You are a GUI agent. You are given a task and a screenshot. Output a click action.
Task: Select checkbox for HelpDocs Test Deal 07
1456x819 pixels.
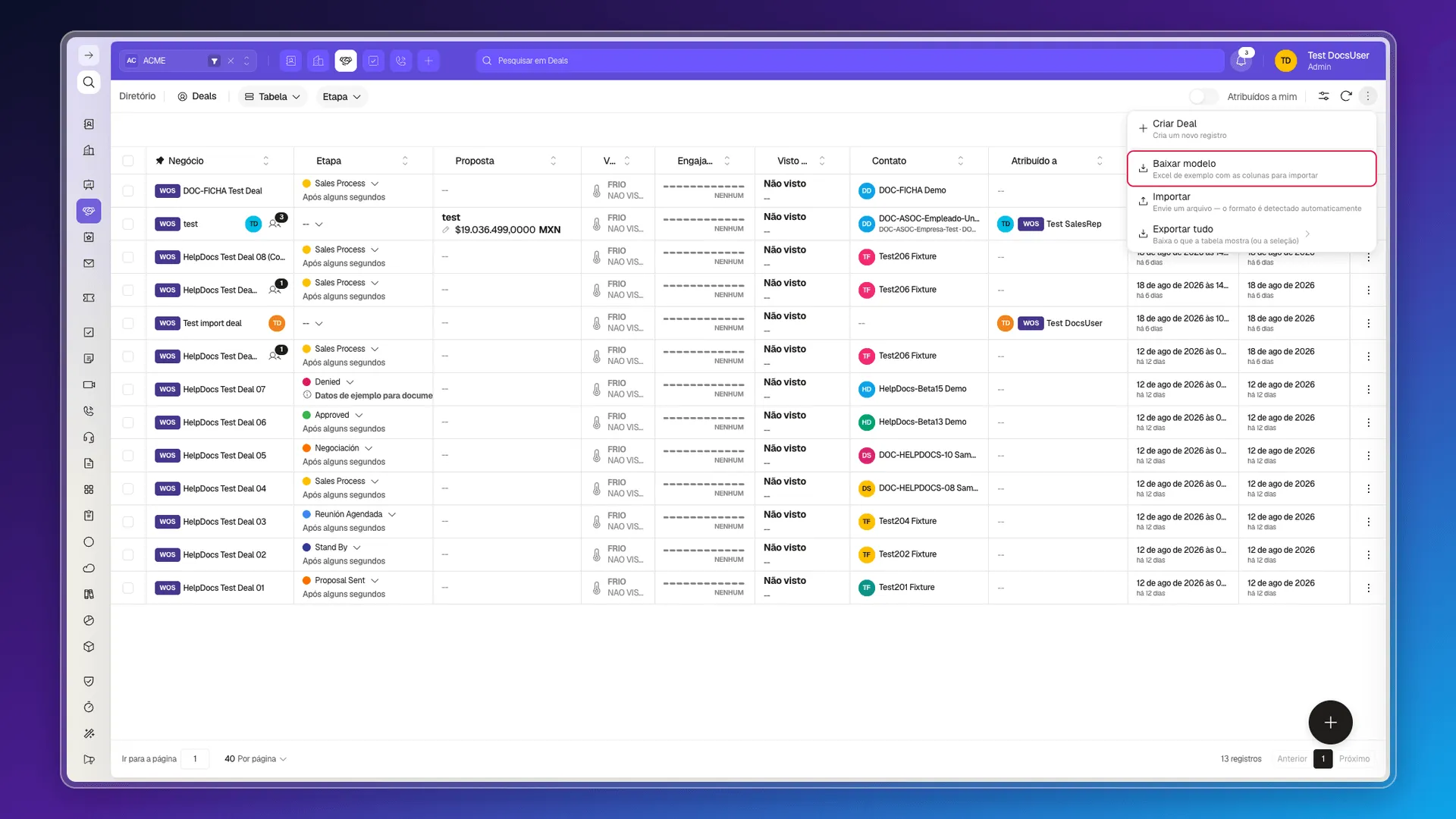pyautogui.click(x=127, y=389)
